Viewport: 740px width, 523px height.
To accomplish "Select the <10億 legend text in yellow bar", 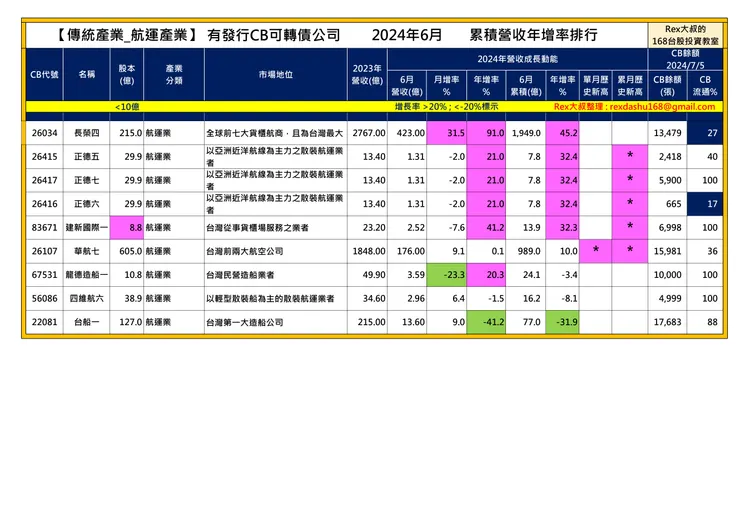I will coord(127,107).
